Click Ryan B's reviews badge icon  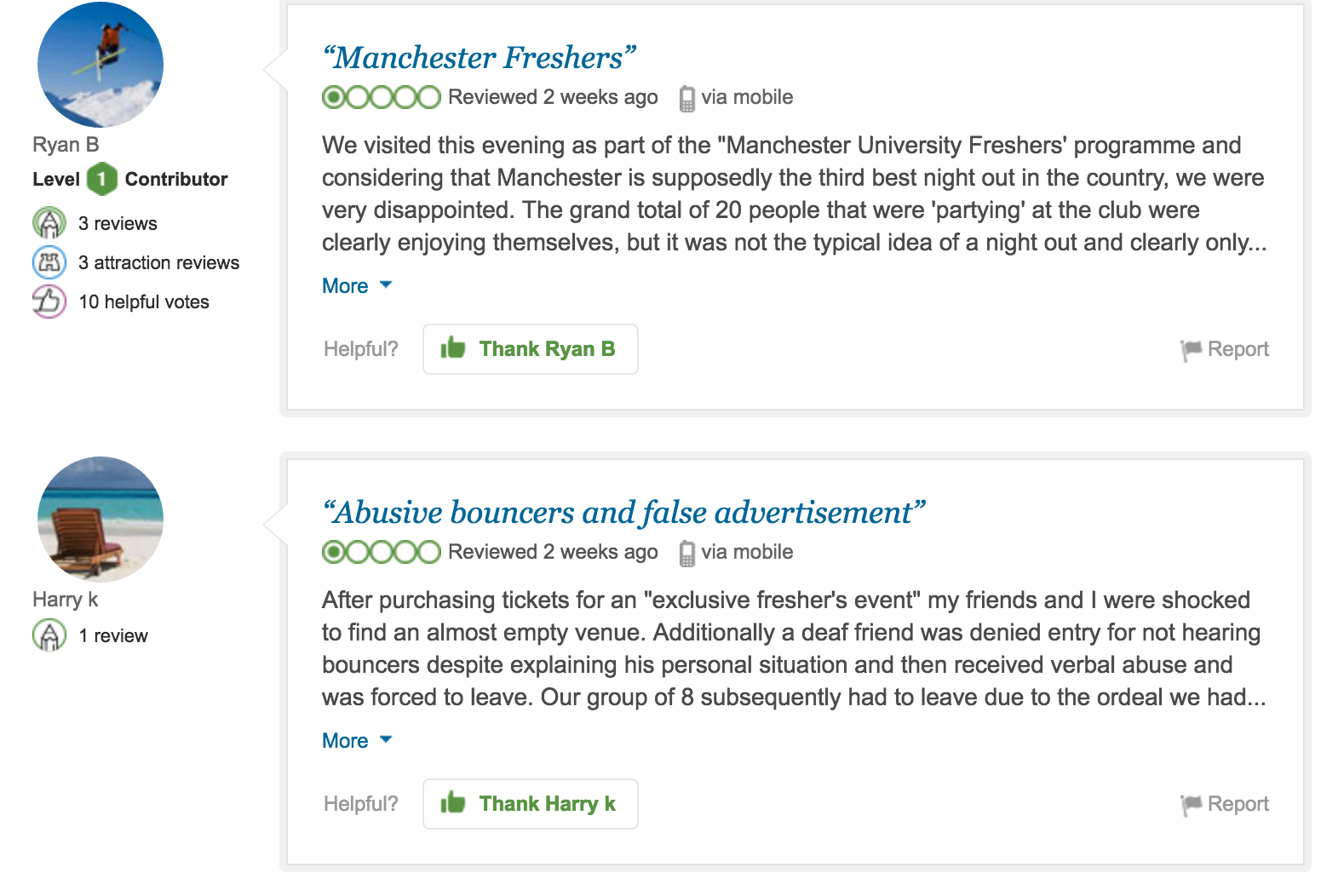(49, 223)
